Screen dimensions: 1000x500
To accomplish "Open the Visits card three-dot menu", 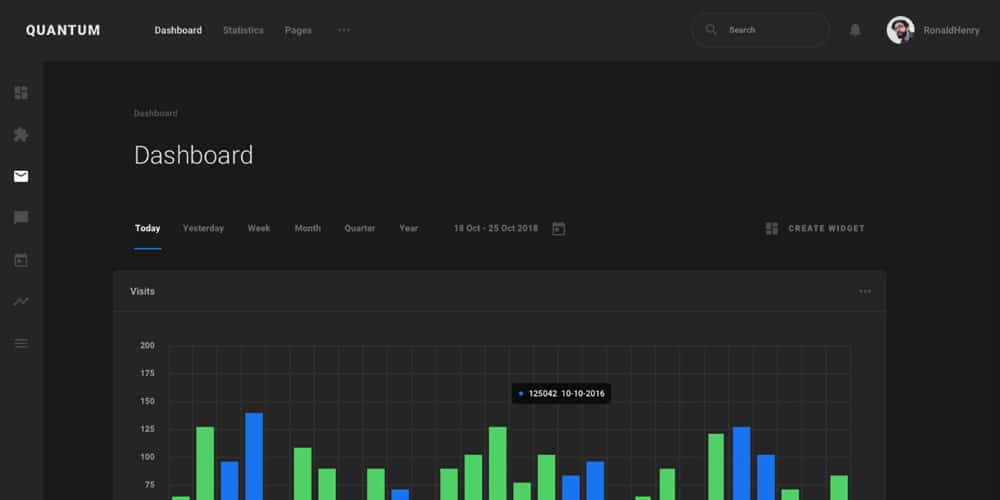I will (865, 291).
